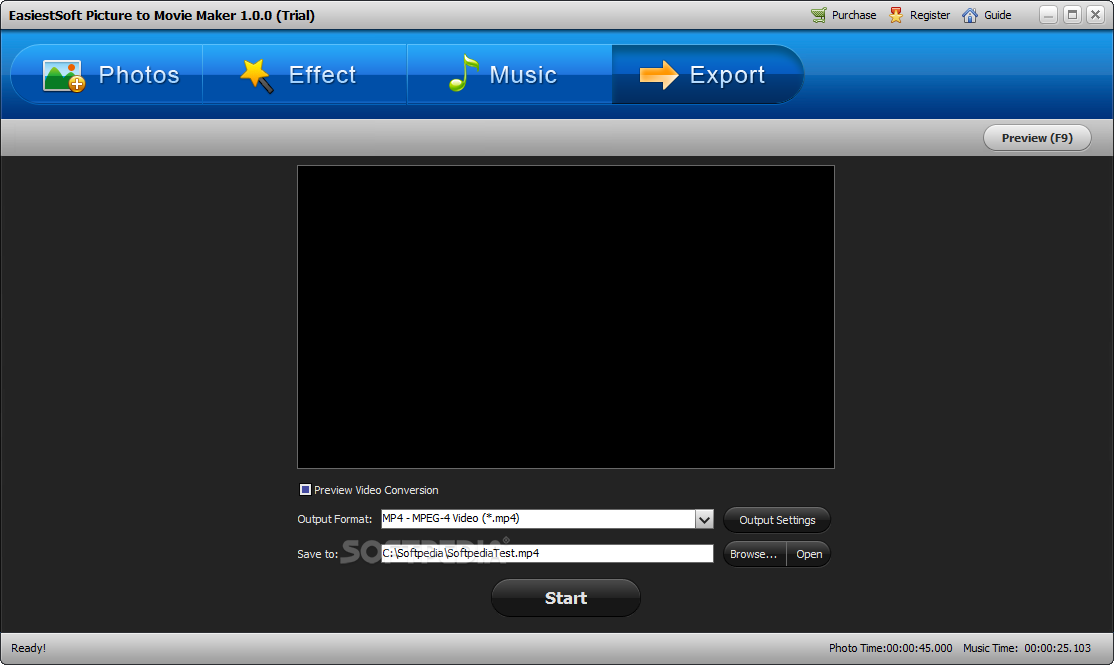The image size is (1114, 665).
Task: Maximize the application window
Action: 1073,15
